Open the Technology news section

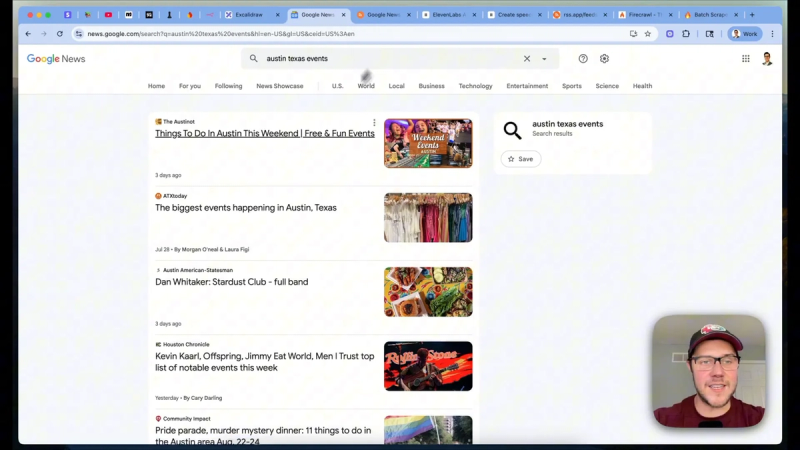coord(476,86)
